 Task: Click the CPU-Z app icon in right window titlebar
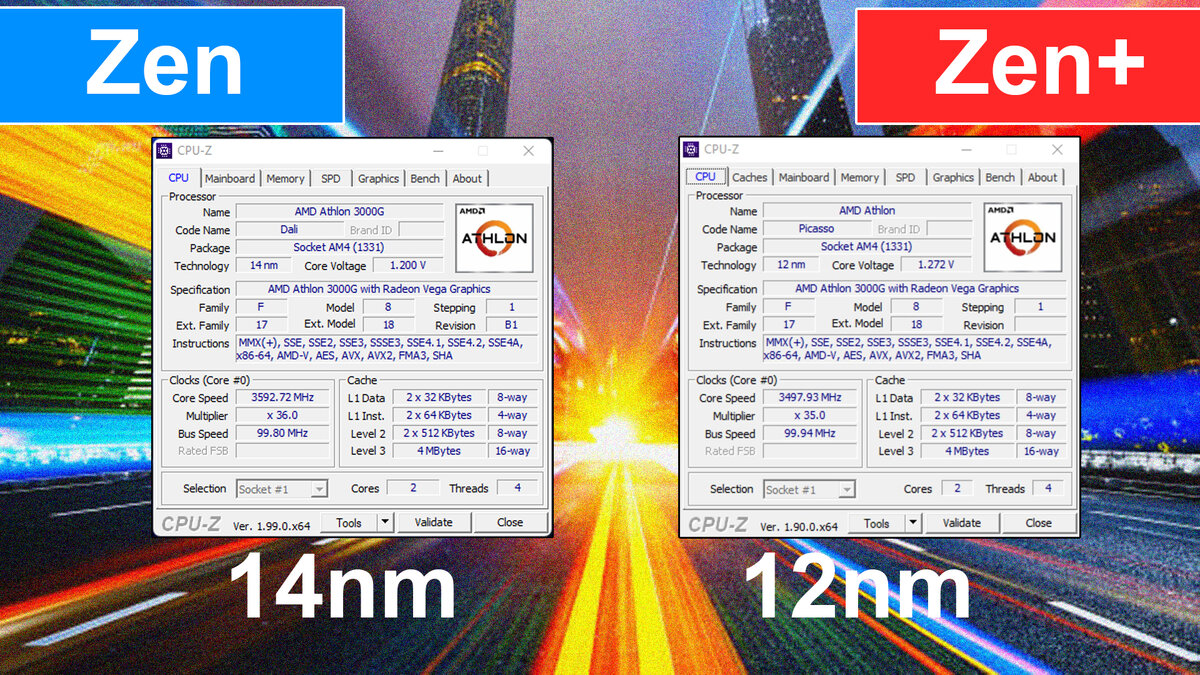692,150
